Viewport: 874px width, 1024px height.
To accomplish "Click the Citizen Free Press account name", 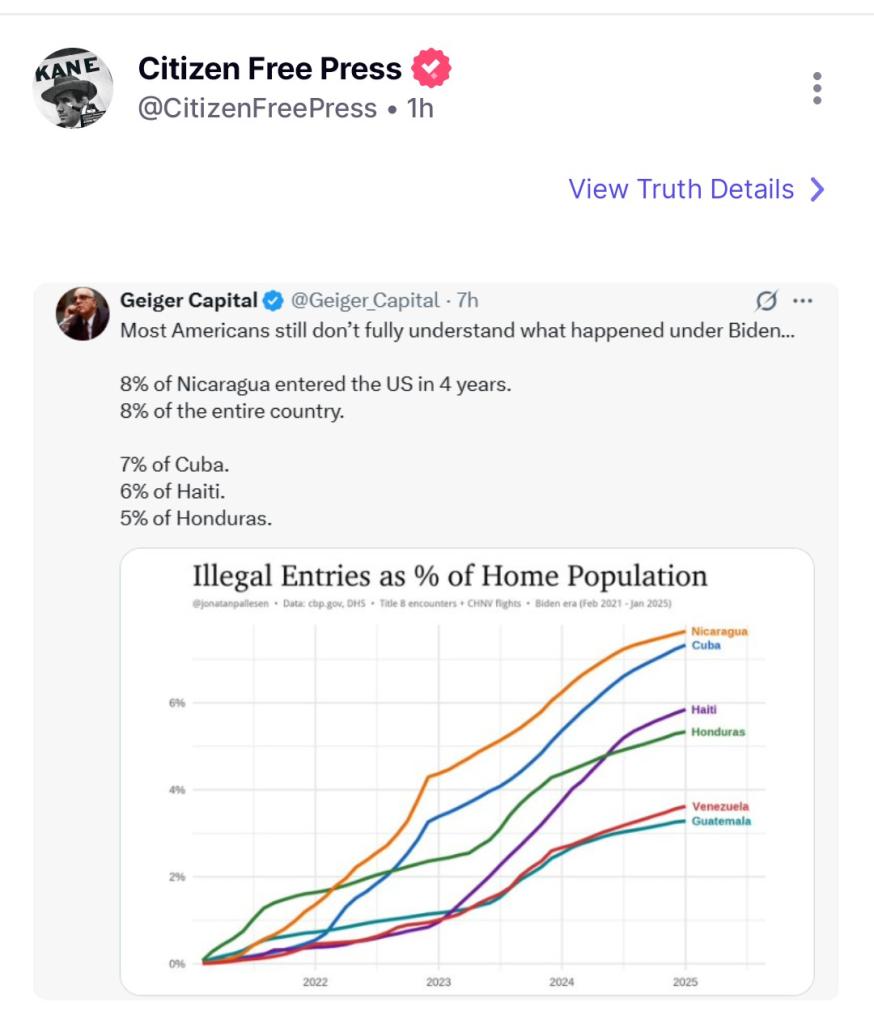I will pyautogui.click(x=269, y=69).
